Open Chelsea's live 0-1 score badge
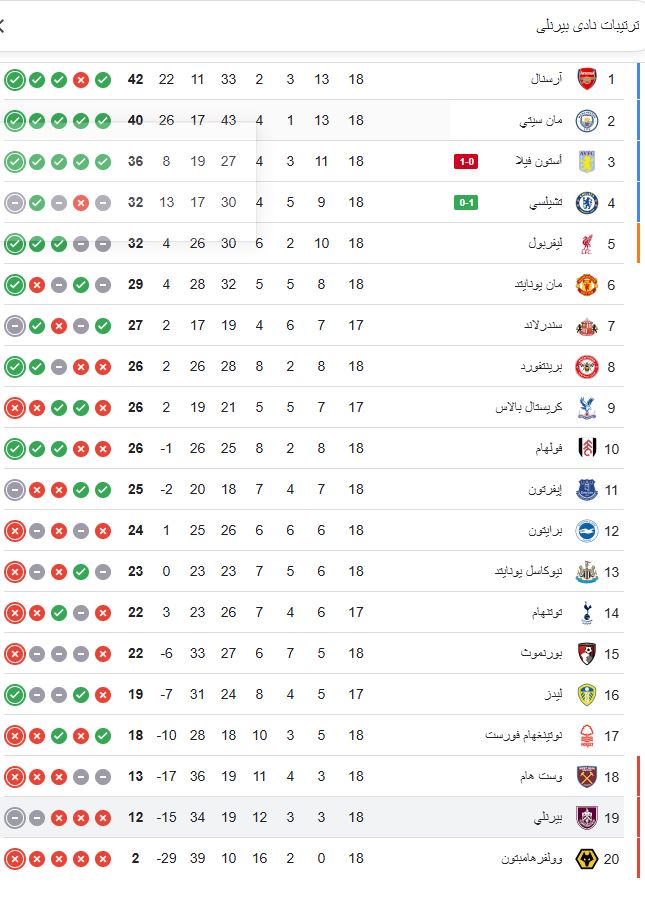This screenshot has width=645, height=902. tap(465, 203)
